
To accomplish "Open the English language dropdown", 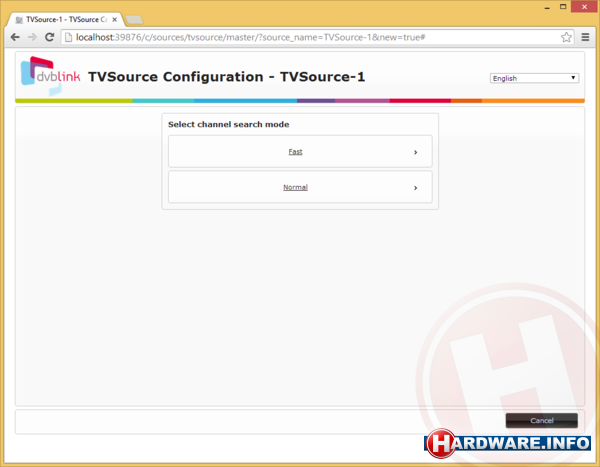I will point(534,78).
